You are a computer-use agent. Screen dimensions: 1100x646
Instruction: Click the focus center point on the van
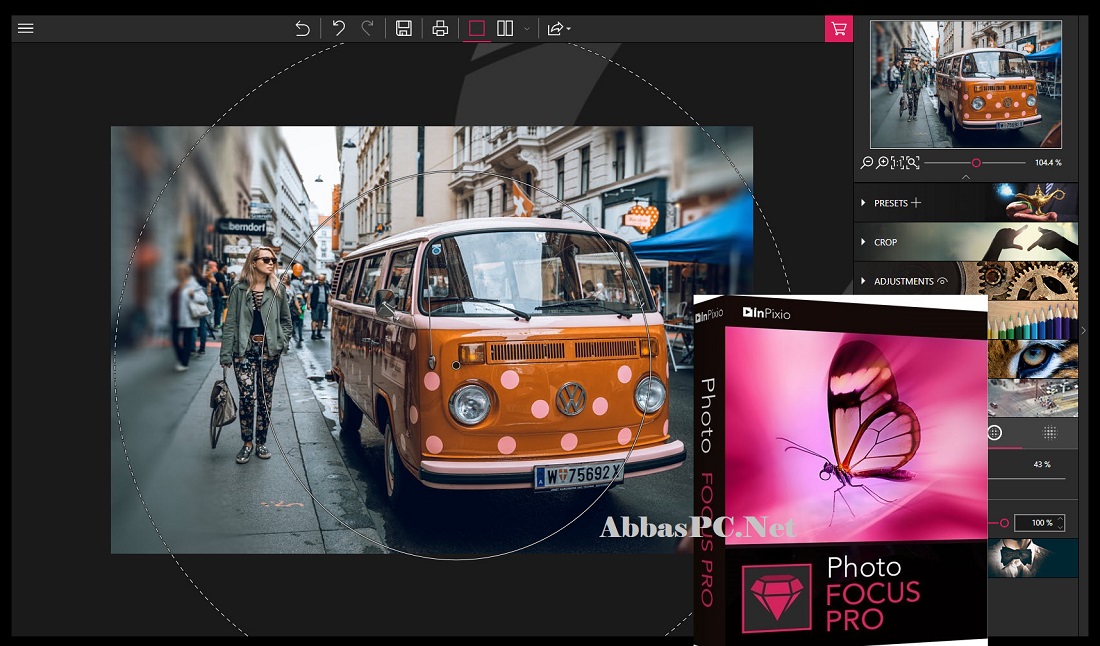pos(456,365)
